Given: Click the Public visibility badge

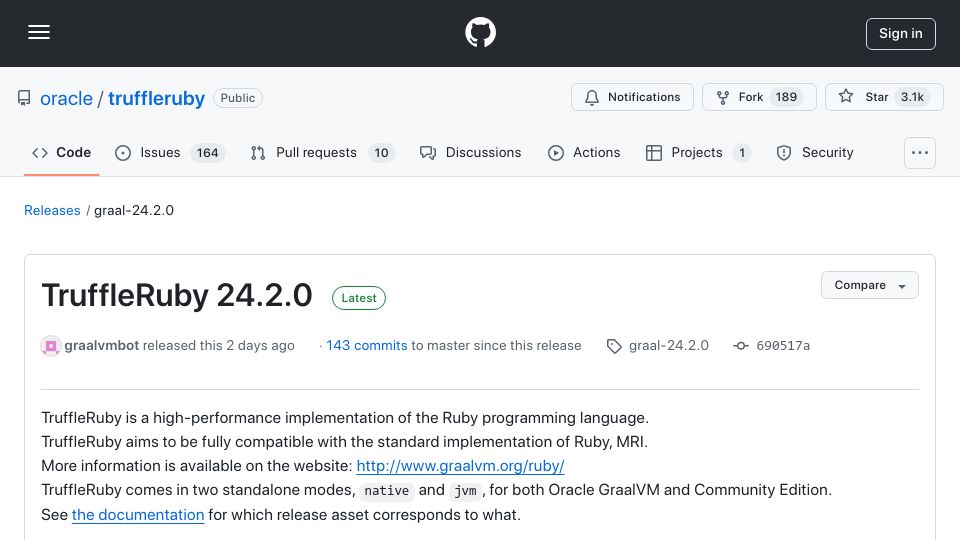Looking at the screenshot, I should [238, 98].
